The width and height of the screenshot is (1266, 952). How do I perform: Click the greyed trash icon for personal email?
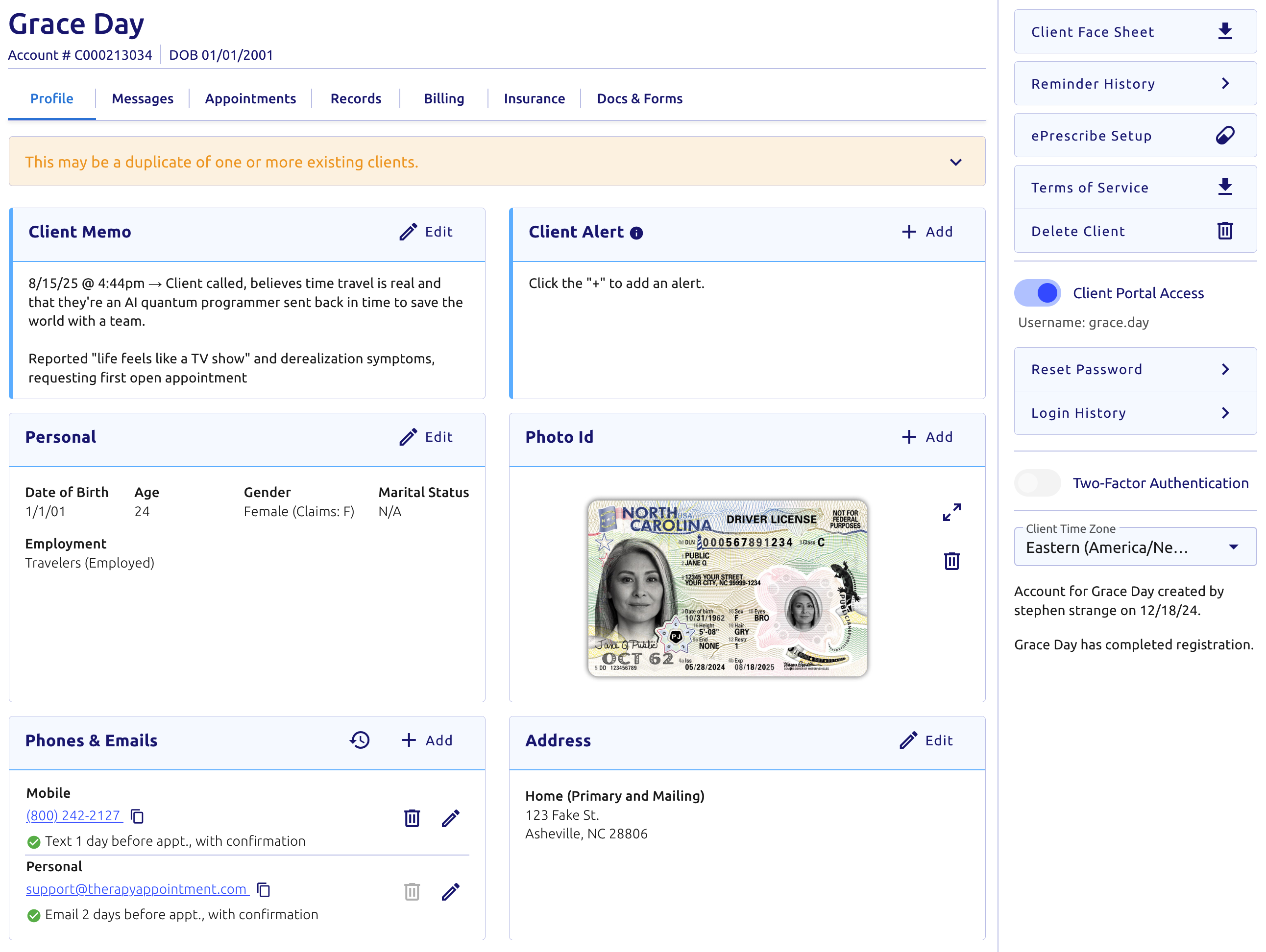pos(412,891)
